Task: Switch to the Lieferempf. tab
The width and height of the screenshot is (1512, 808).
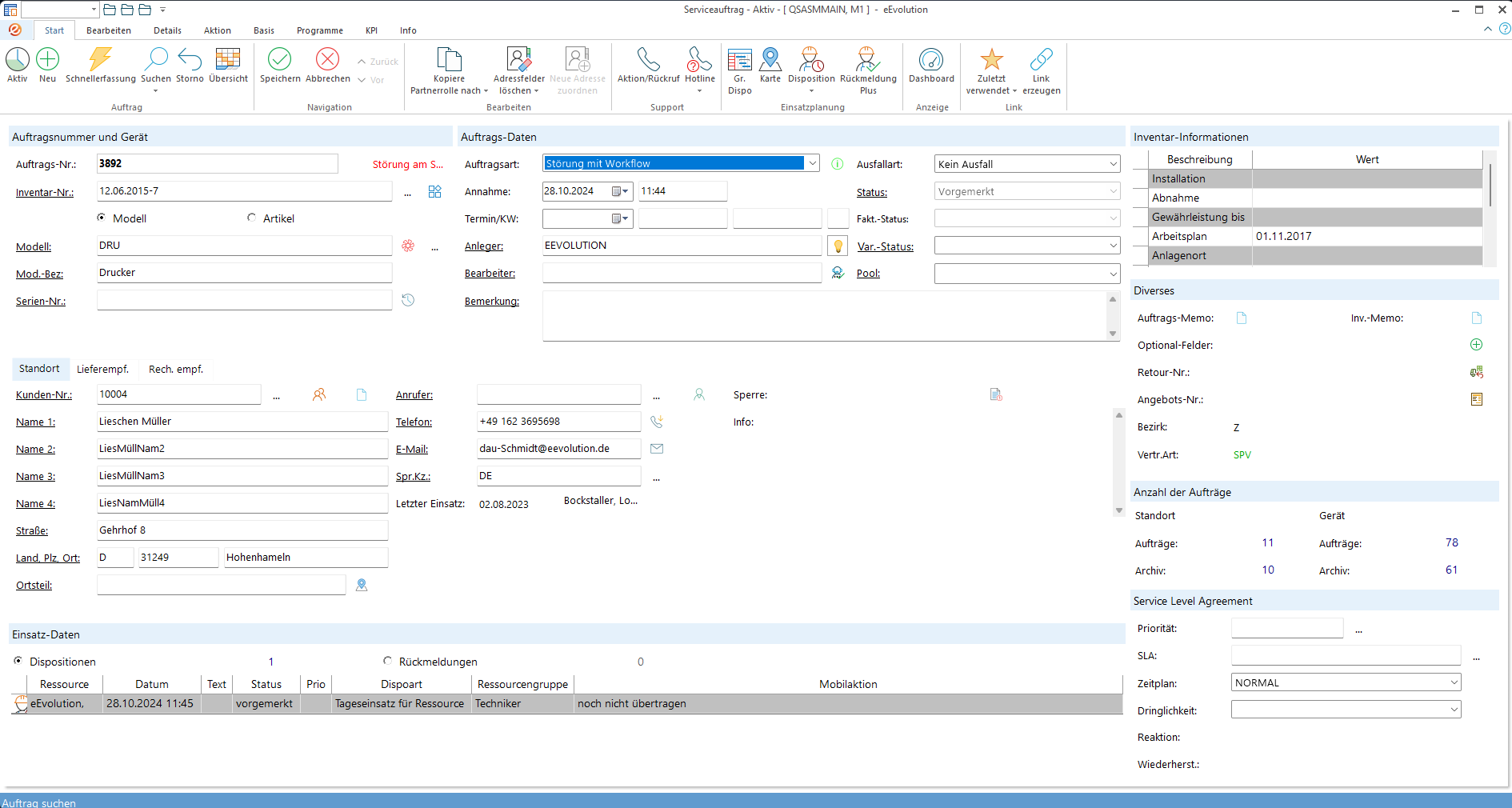Action: [102, 369]
